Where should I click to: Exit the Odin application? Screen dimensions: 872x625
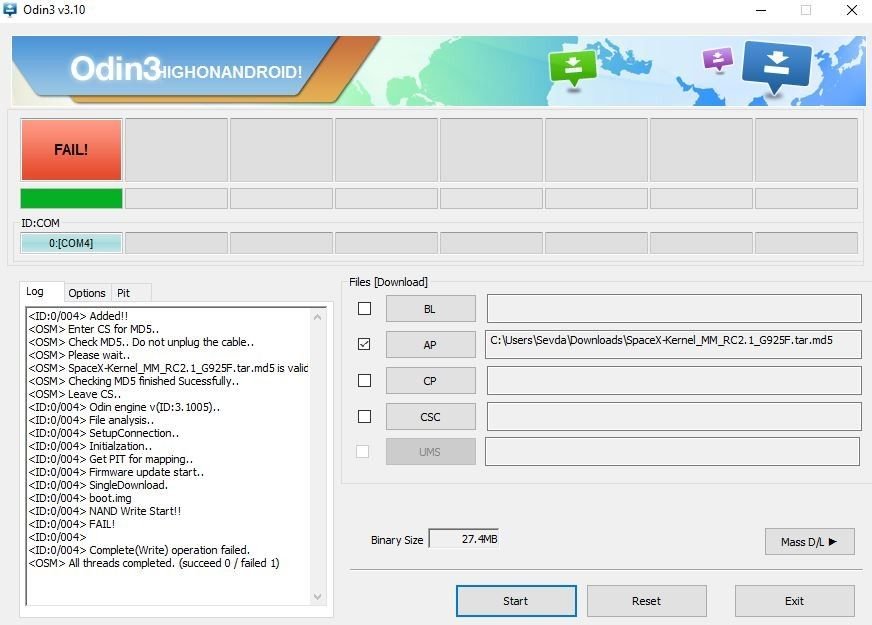click(795, 601)
